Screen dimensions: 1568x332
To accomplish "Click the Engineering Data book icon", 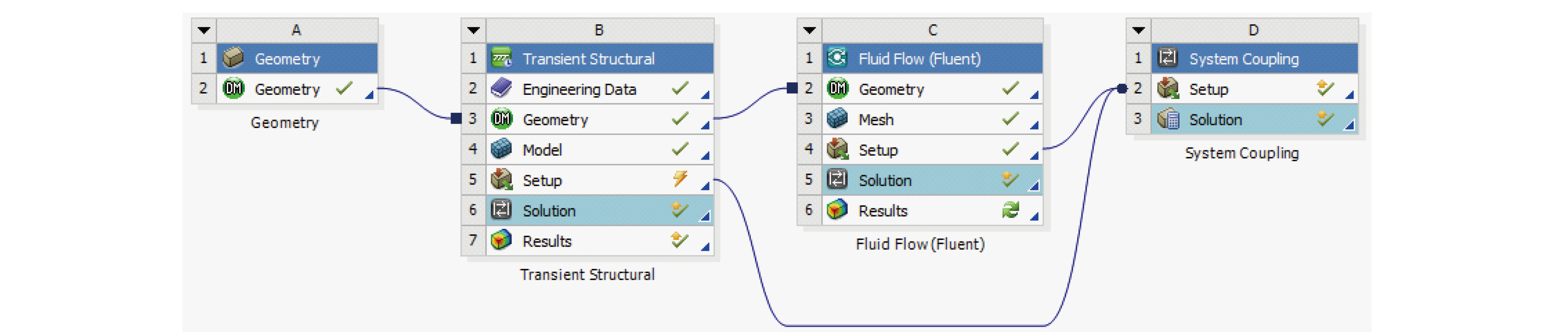I will coord(501,89).
